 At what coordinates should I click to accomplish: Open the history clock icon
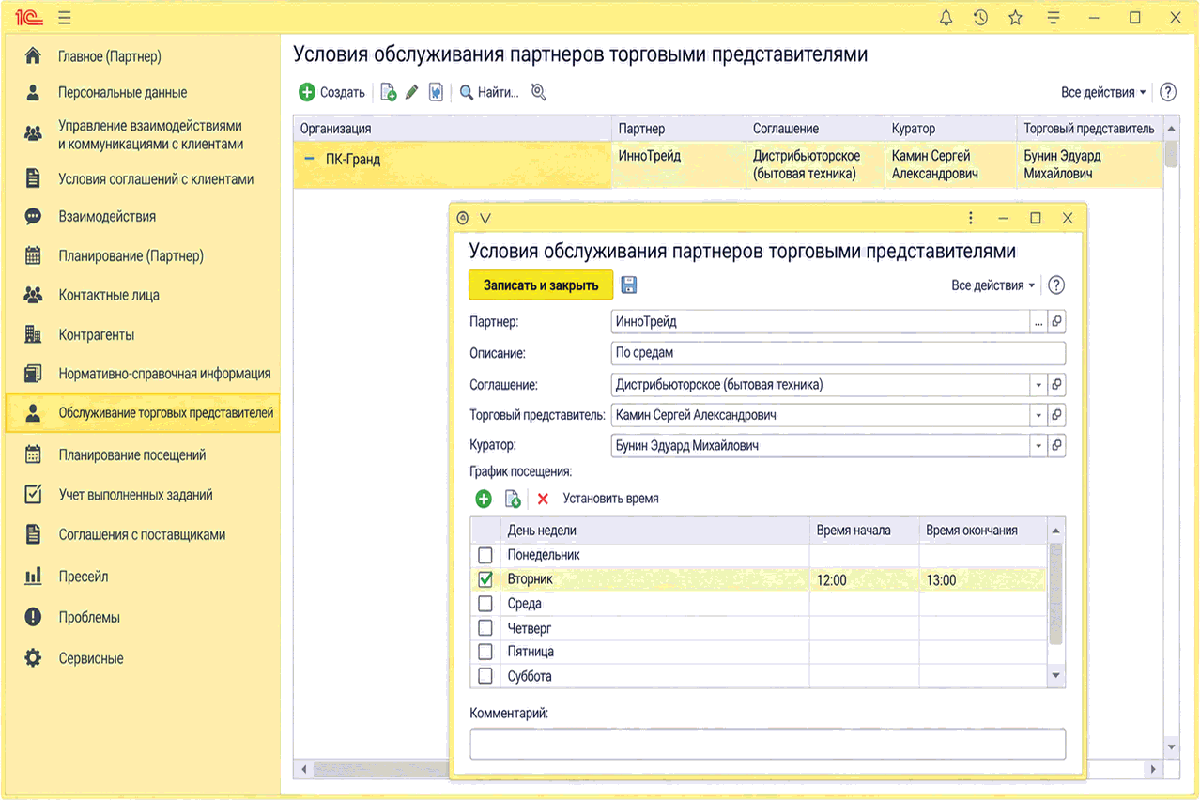click(x=981, y=17)
